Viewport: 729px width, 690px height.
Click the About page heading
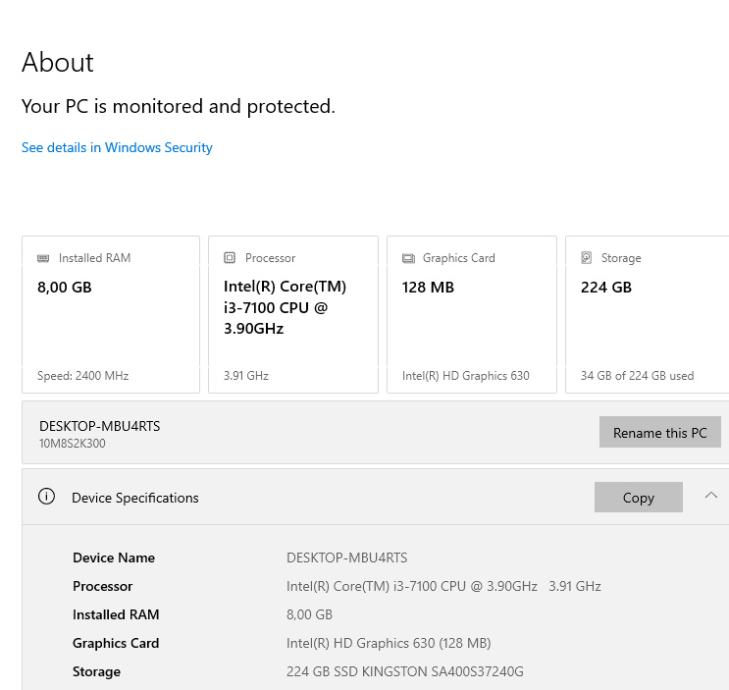click(57, 62)
